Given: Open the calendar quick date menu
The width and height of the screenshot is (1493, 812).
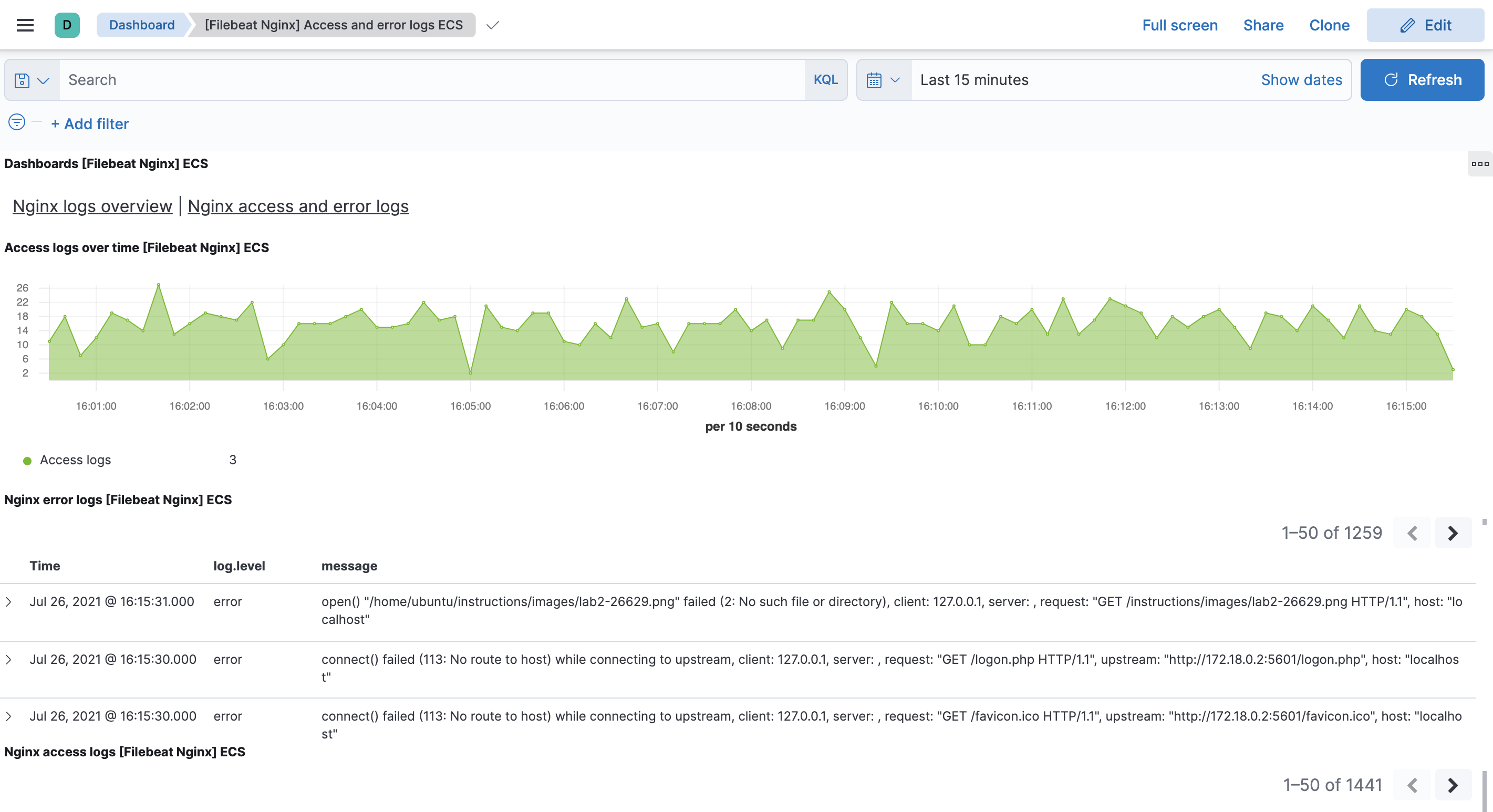Looking at the screenshot, I should [883, 80].
